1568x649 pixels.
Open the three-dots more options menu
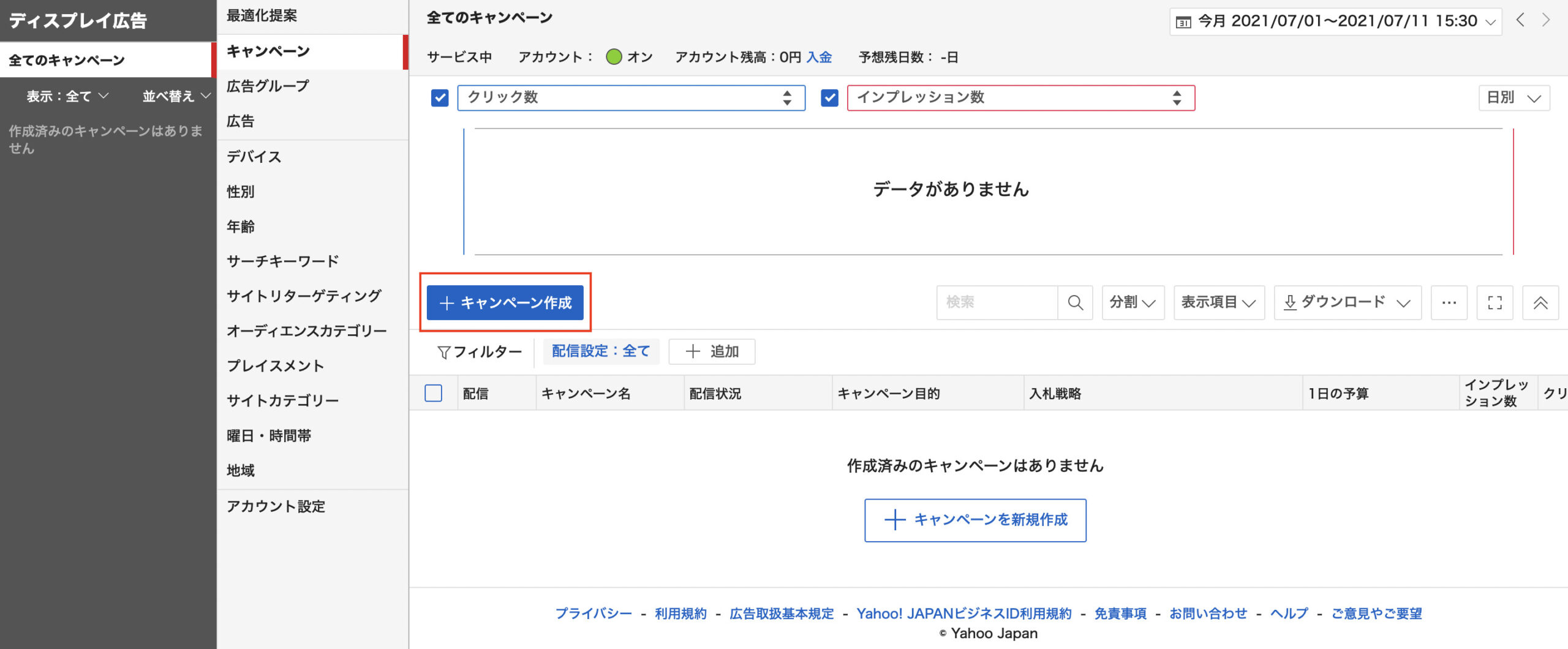click(x=1449, y=302)
